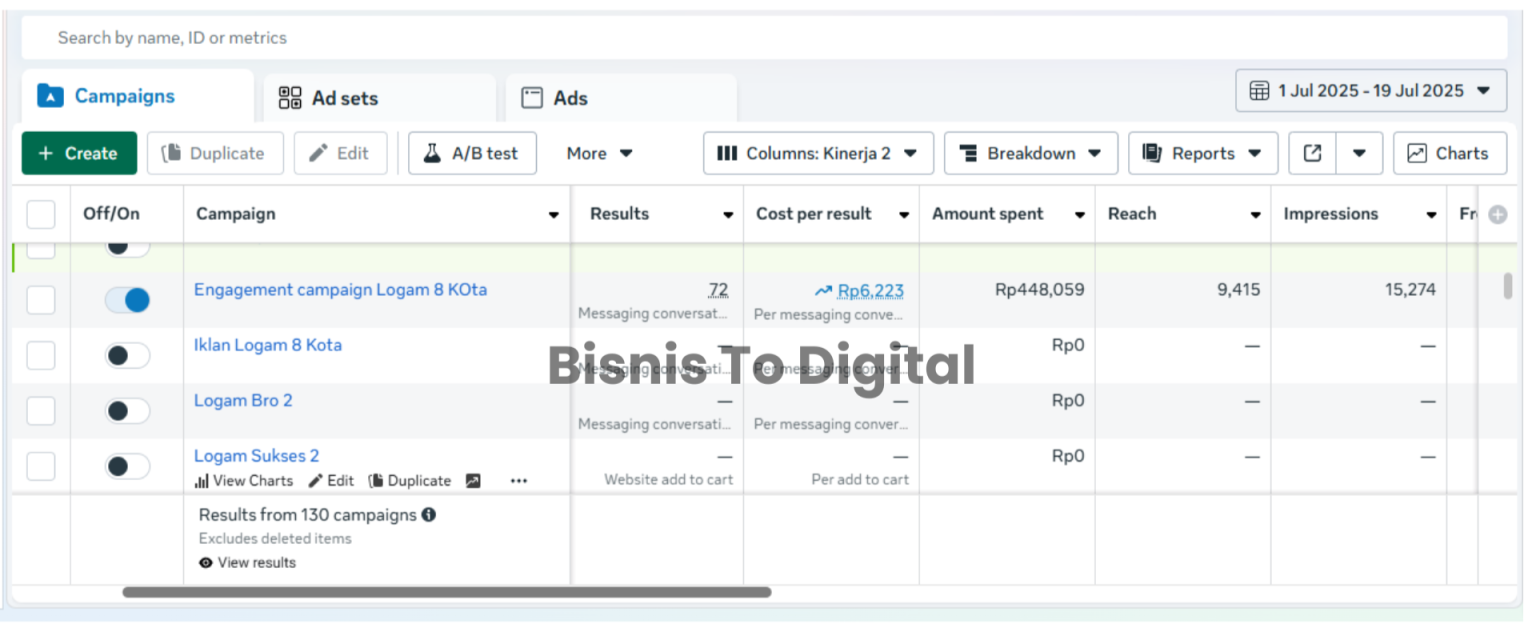Switch to the Ad sets tab

pyautogui.click(x=345, y=97)
